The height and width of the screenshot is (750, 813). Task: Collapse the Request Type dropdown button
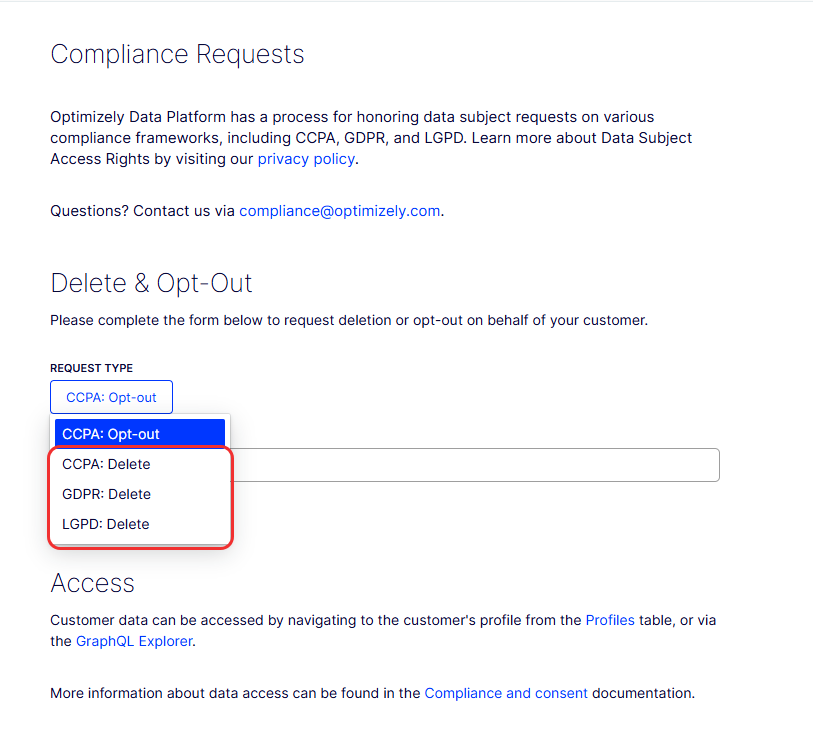tap(111, 397)
